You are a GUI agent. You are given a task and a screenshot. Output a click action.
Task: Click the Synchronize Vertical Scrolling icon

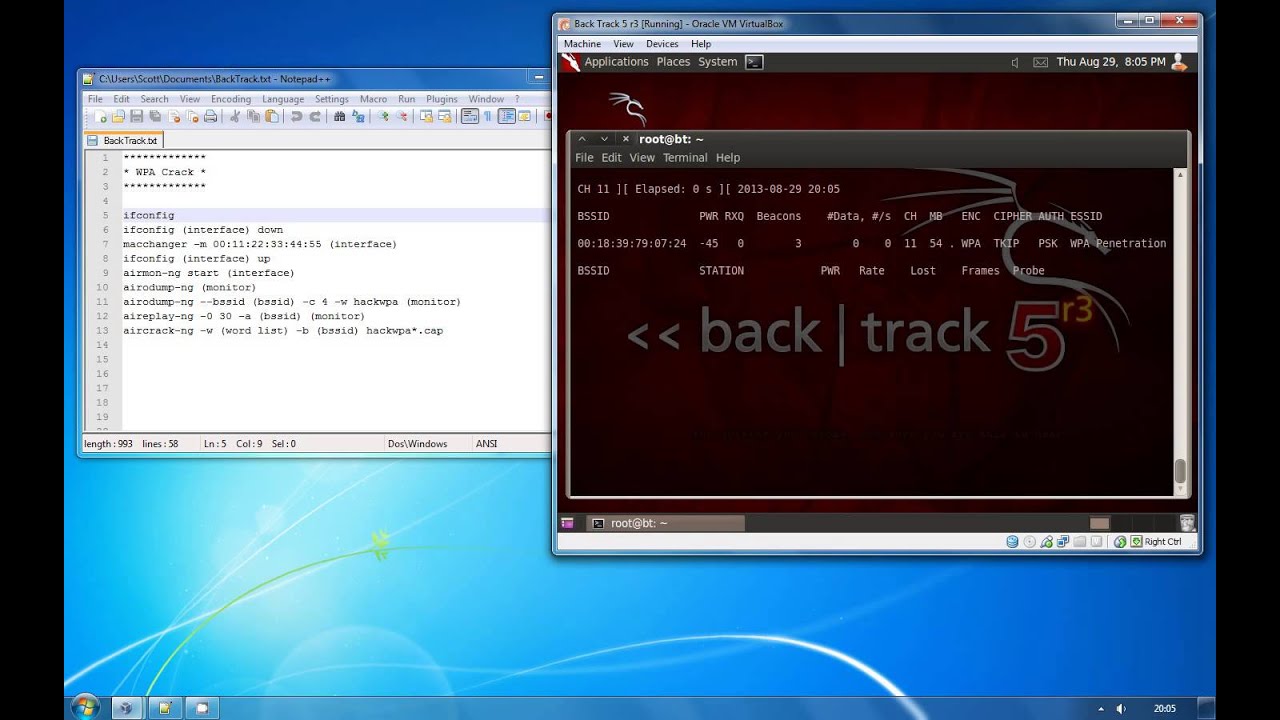pyautogui.click(x=426, y=116)
